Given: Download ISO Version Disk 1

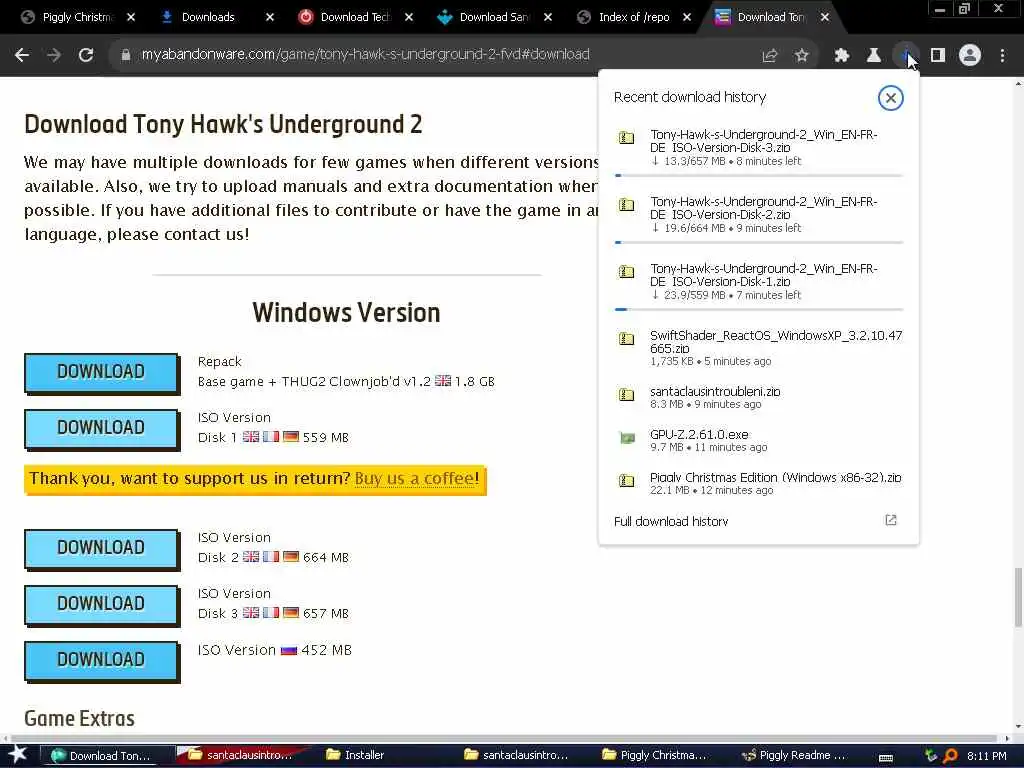Looking at the screenshot, I should [101, 428].
